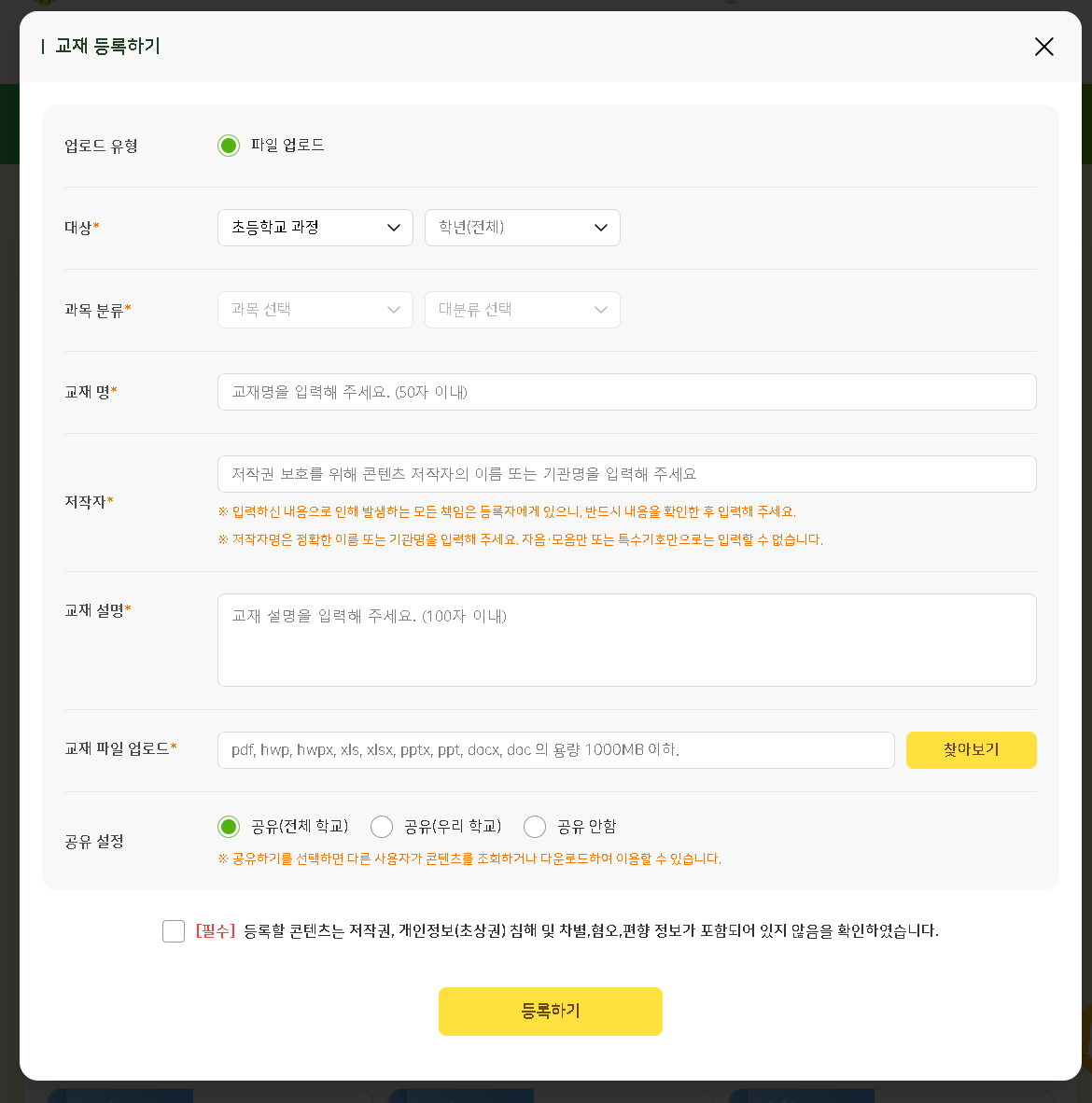Click the file path field for 교재 파일 업로드
The height and width of the screenshot is (1103, 1092).
click(x=555, y=750)
